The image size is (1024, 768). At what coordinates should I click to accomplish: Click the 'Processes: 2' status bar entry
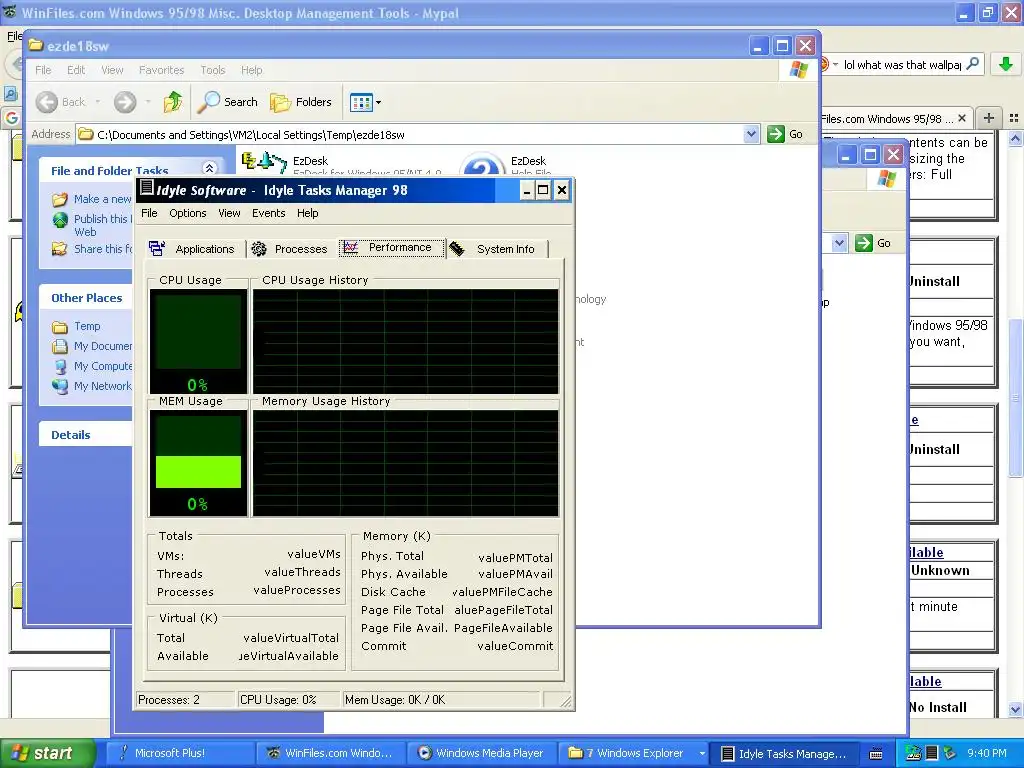tap(185, 699)
